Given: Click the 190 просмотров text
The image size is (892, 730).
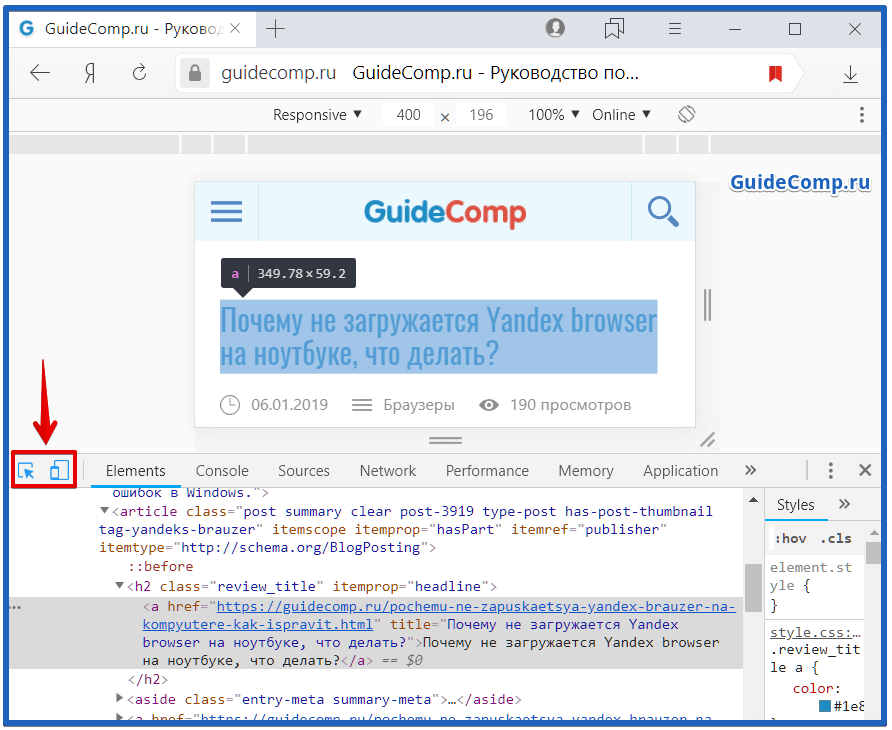Looking at the screenshot, I should [x=570, y=405].
